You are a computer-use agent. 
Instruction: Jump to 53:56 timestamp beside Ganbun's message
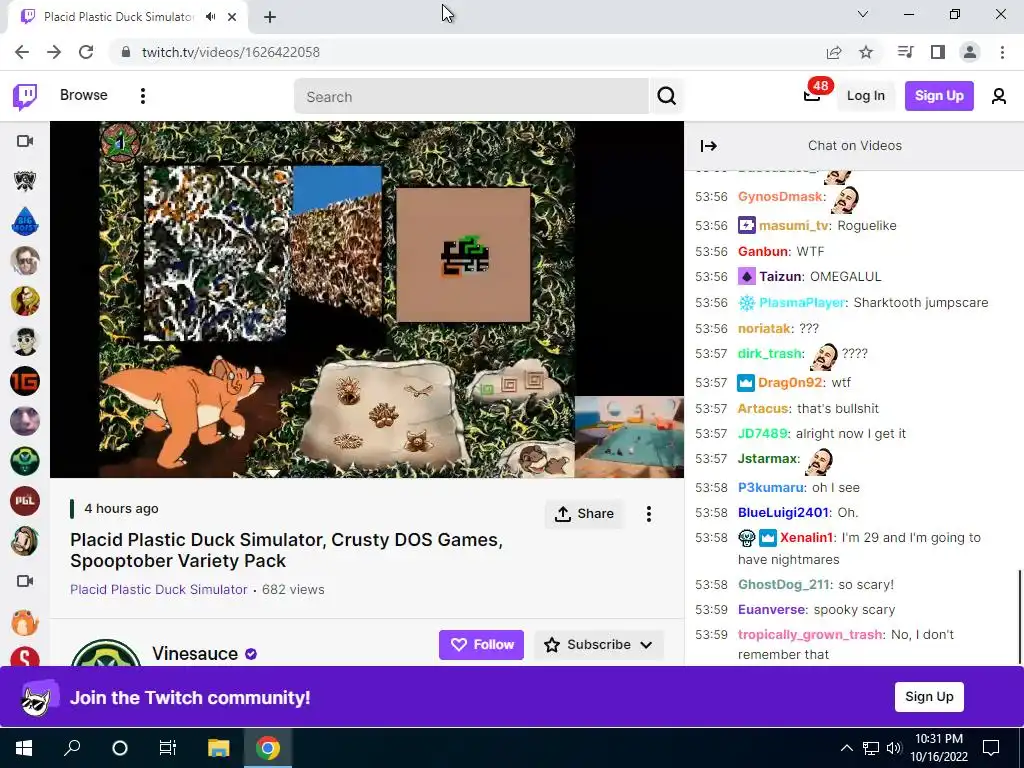click(711, 251)
